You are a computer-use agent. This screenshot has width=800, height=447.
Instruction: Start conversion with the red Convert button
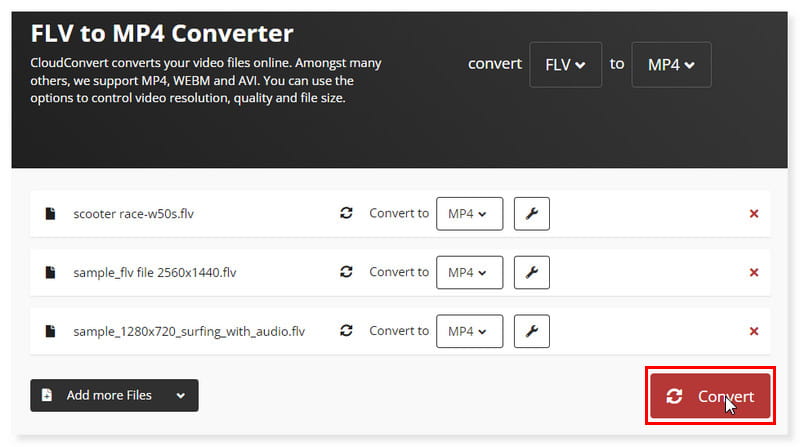(x=710, y=396)
